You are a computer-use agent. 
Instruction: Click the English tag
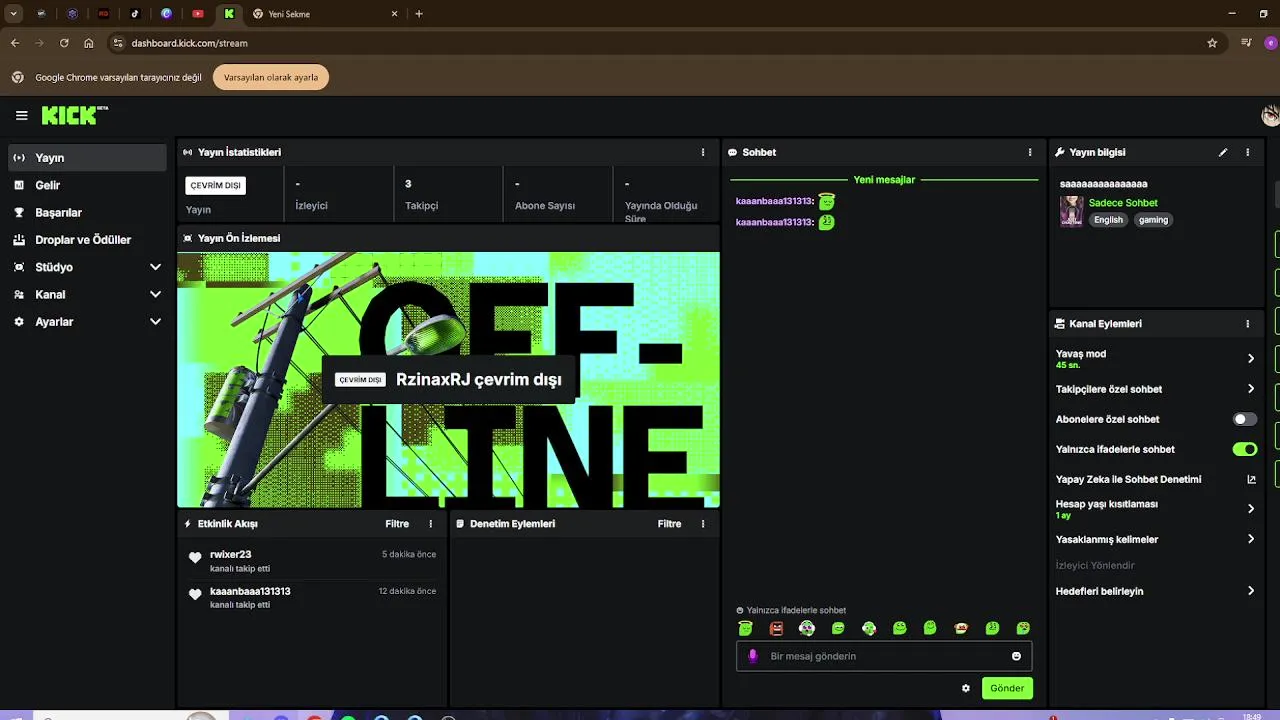coord(1108,220)
